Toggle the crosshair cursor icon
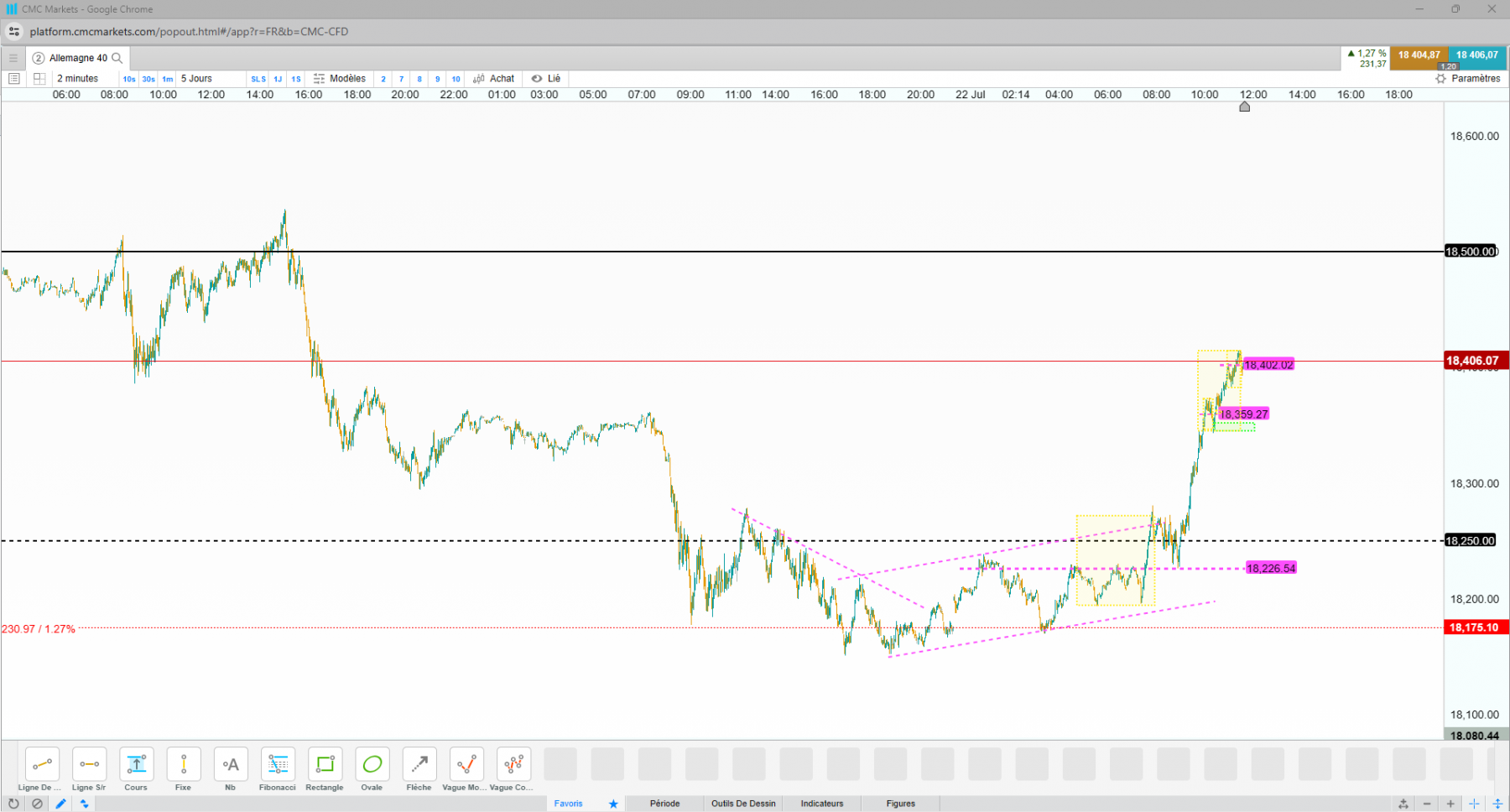Viewport: 1510px width, 812px height. coord(1474,804)
